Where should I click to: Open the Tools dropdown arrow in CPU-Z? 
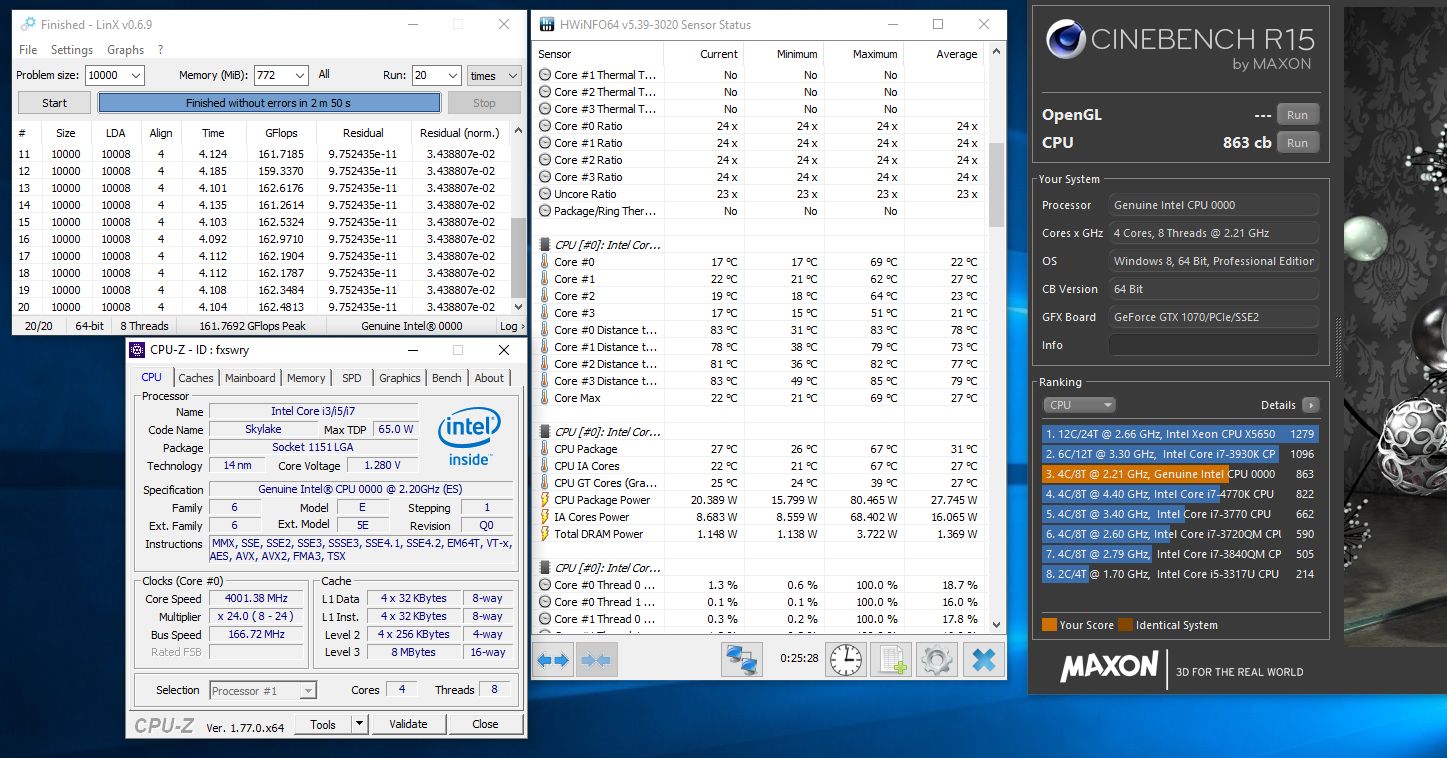(x=359, y=724)
